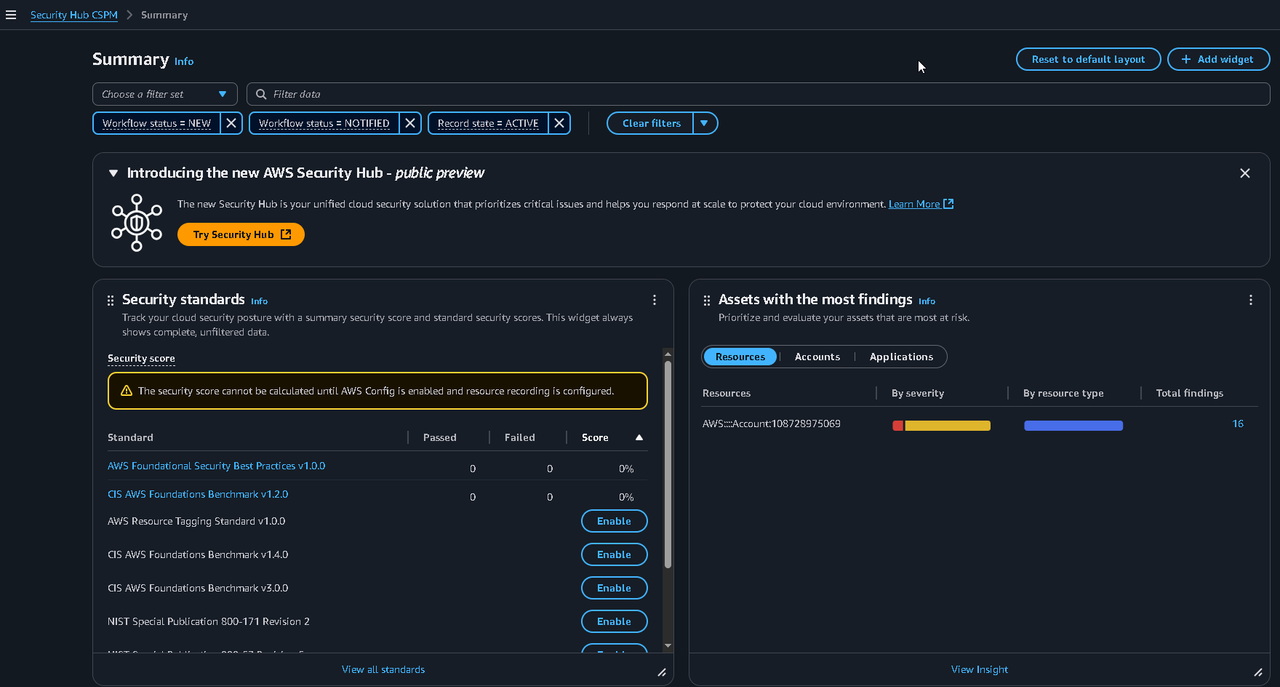Screen dimensions: 1280x687
Task: Enable NIST Special Publication 800-171 Revision 2
Action: coord(614,621)
